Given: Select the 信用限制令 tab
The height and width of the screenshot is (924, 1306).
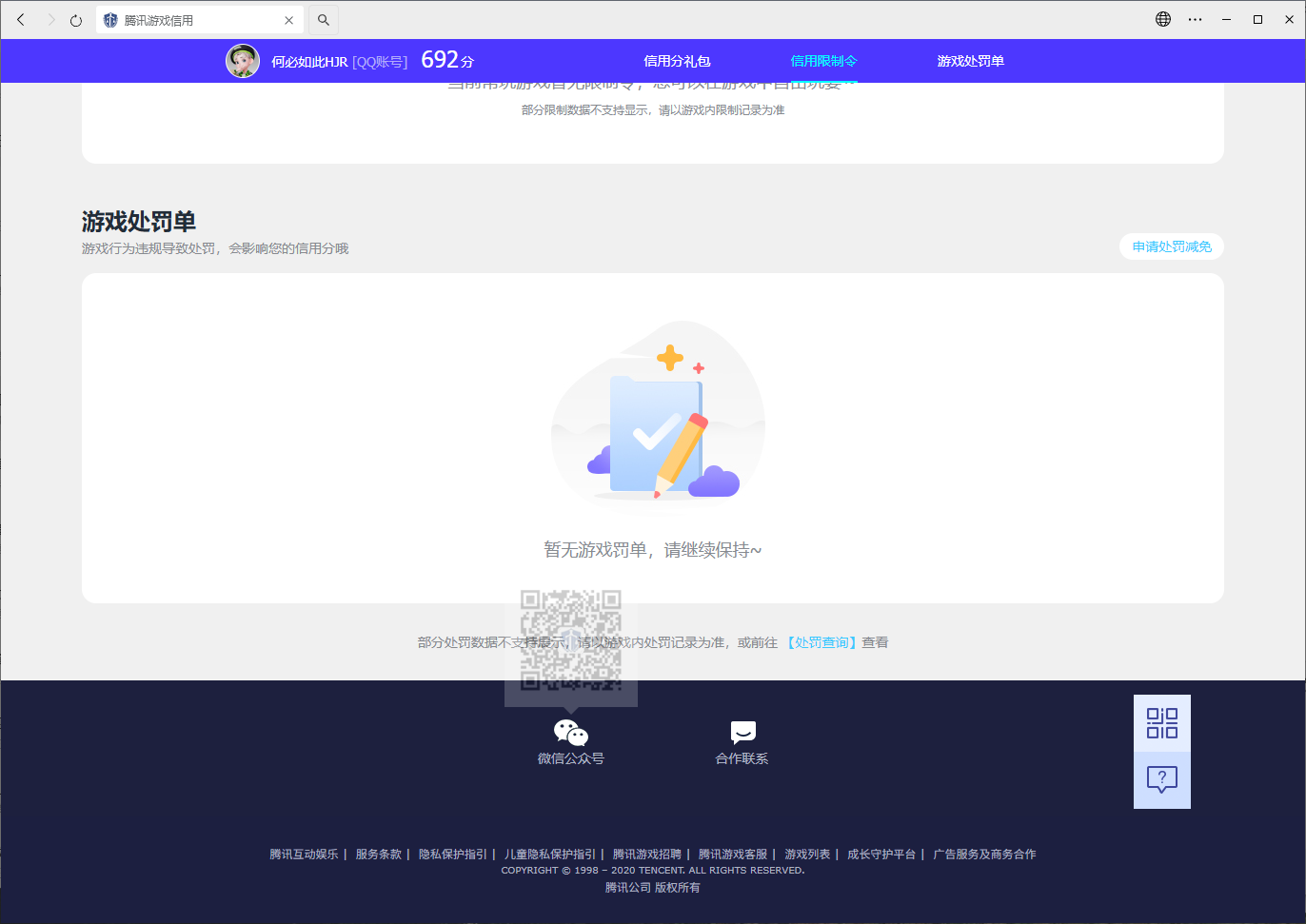Looking at the screenshot, I should pyautogui.click(x=823, y=61).
